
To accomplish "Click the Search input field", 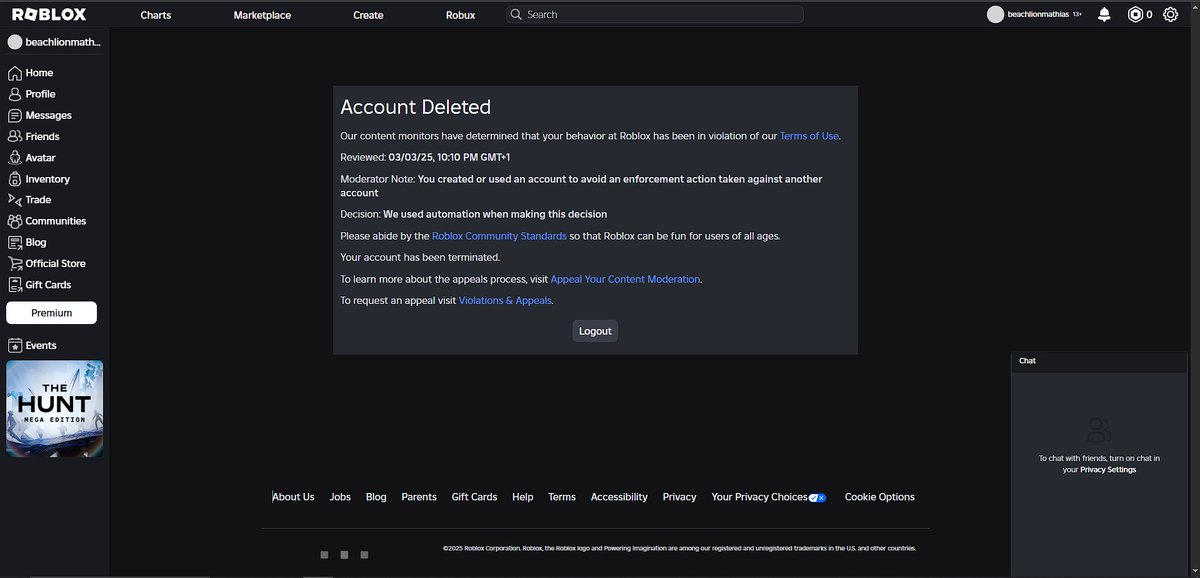I will [x=654, y=15].
